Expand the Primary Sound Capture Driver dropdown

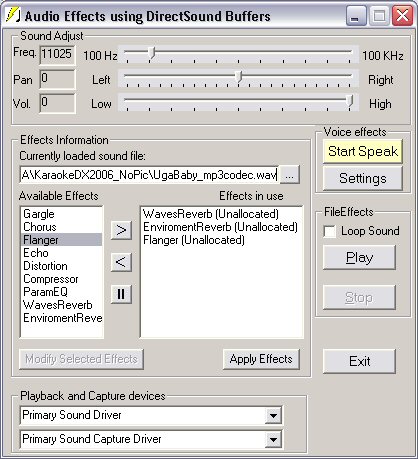(x=273, y=439)
